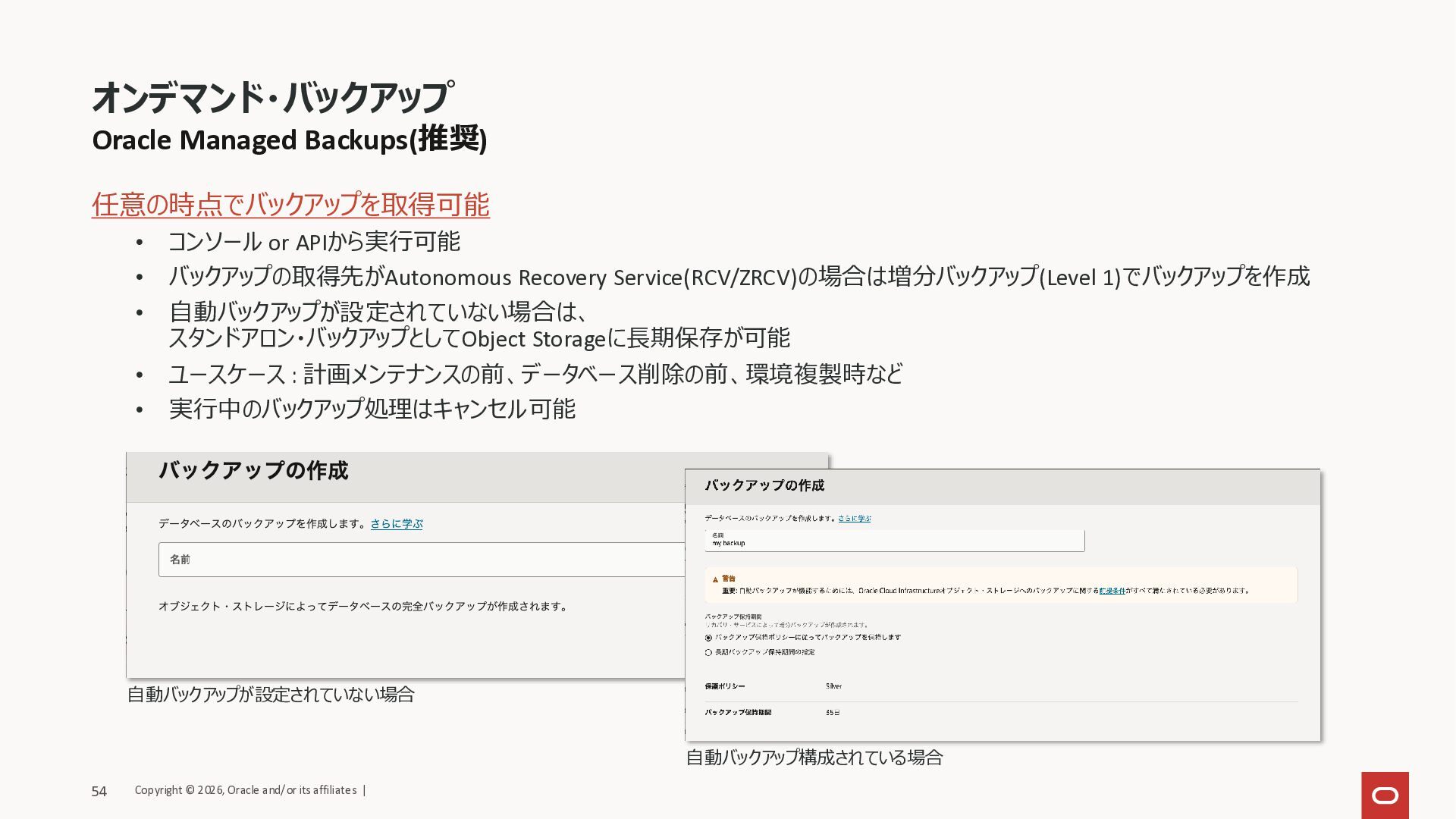Click the Oracle logo icon
Image resolution: width=1456 pixels, height=819 pixels.
pos(1385,795)
